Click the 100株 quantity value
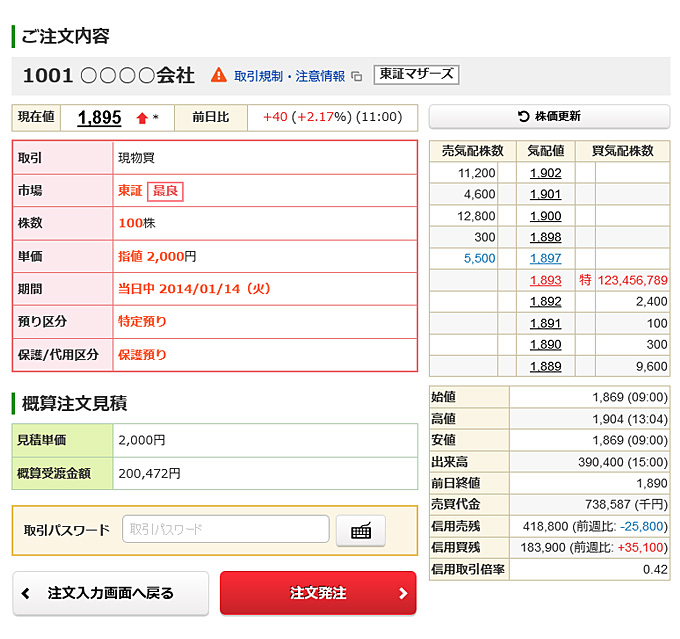Image resolution: width=680 pixels, height=639 pixels. point(137,223)
